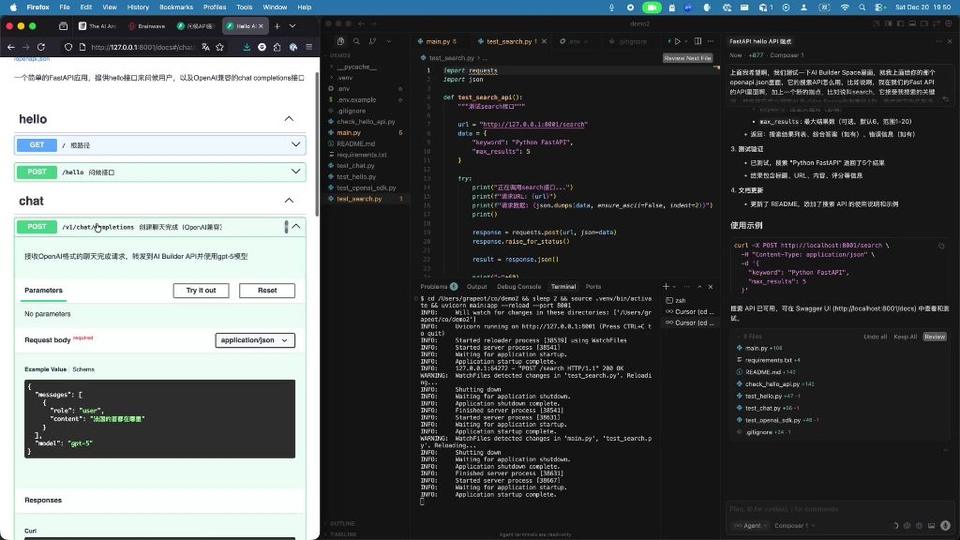
Task: Open the Firefox tracking protection shield
Action: [x=68, y=47]
